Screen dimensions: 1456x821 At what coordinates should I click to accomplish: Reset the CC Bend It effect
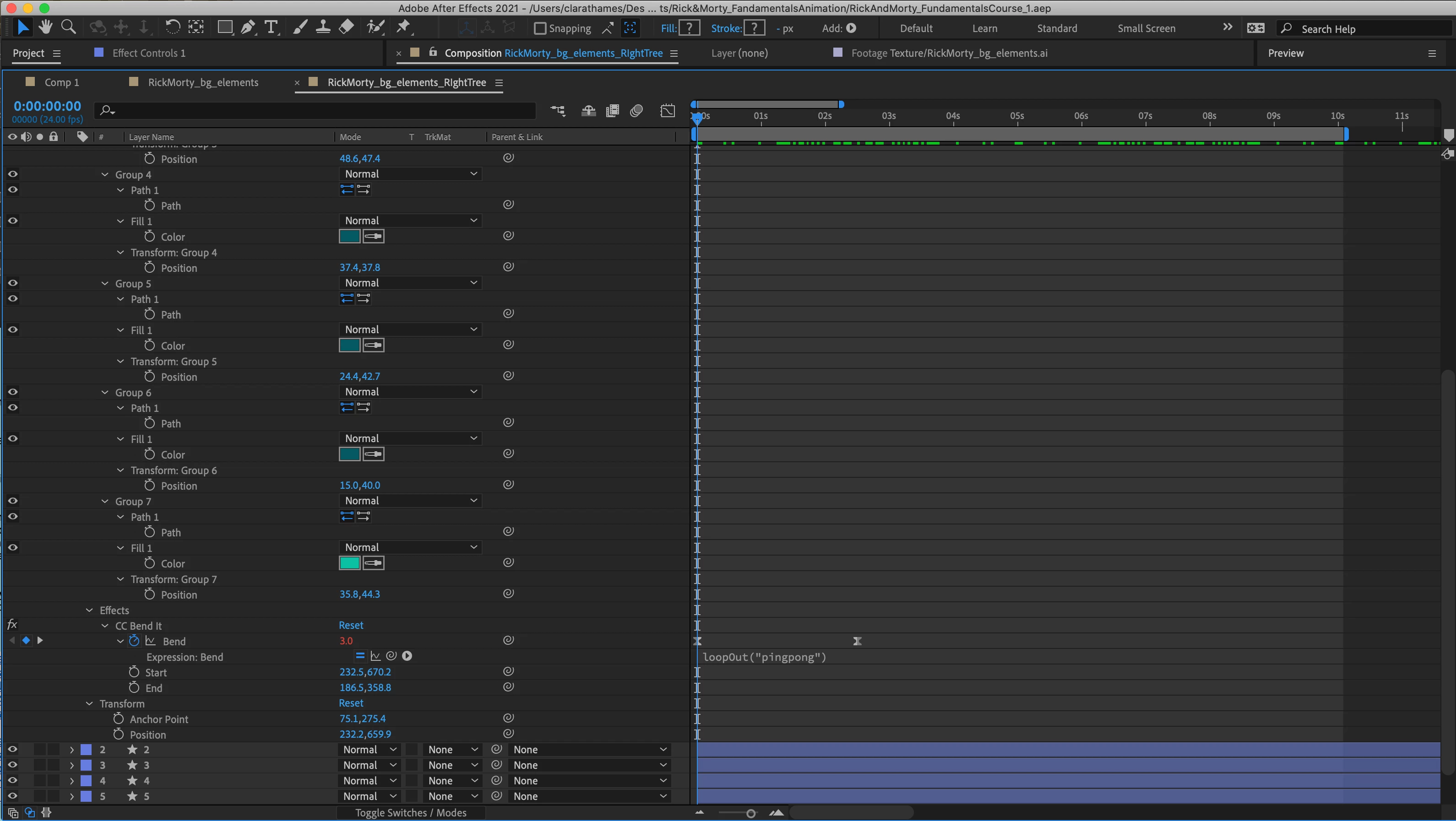coord(351,626)
